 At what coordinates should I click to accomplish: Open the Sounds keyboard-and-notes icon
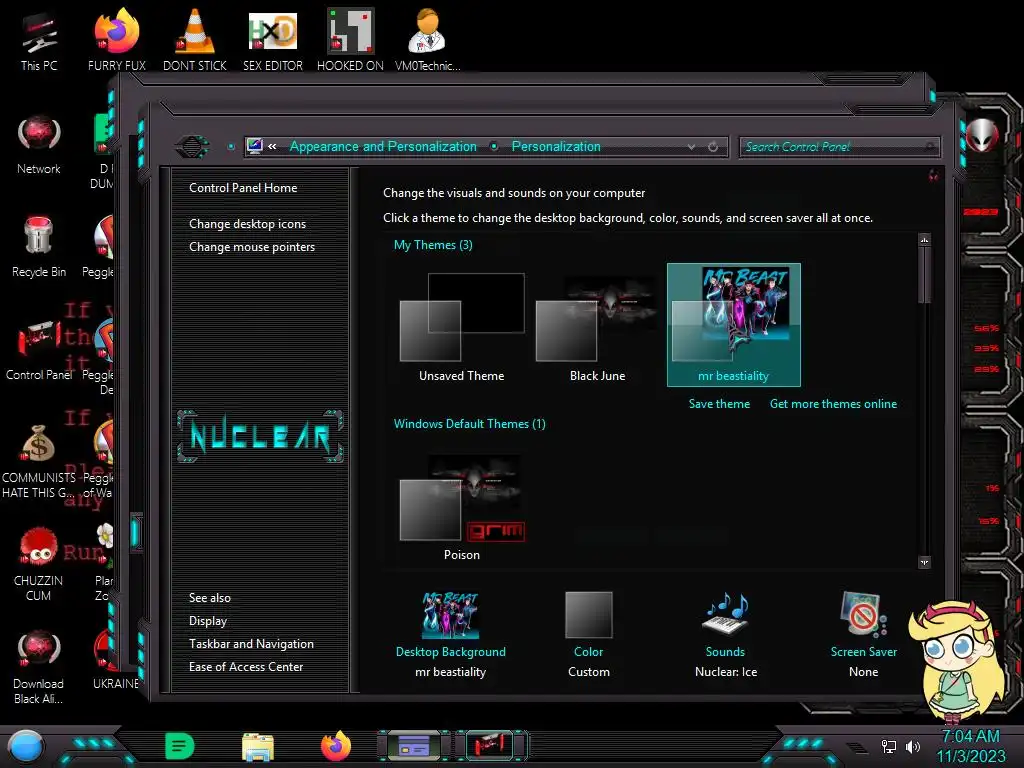click(x=725, y=615)
